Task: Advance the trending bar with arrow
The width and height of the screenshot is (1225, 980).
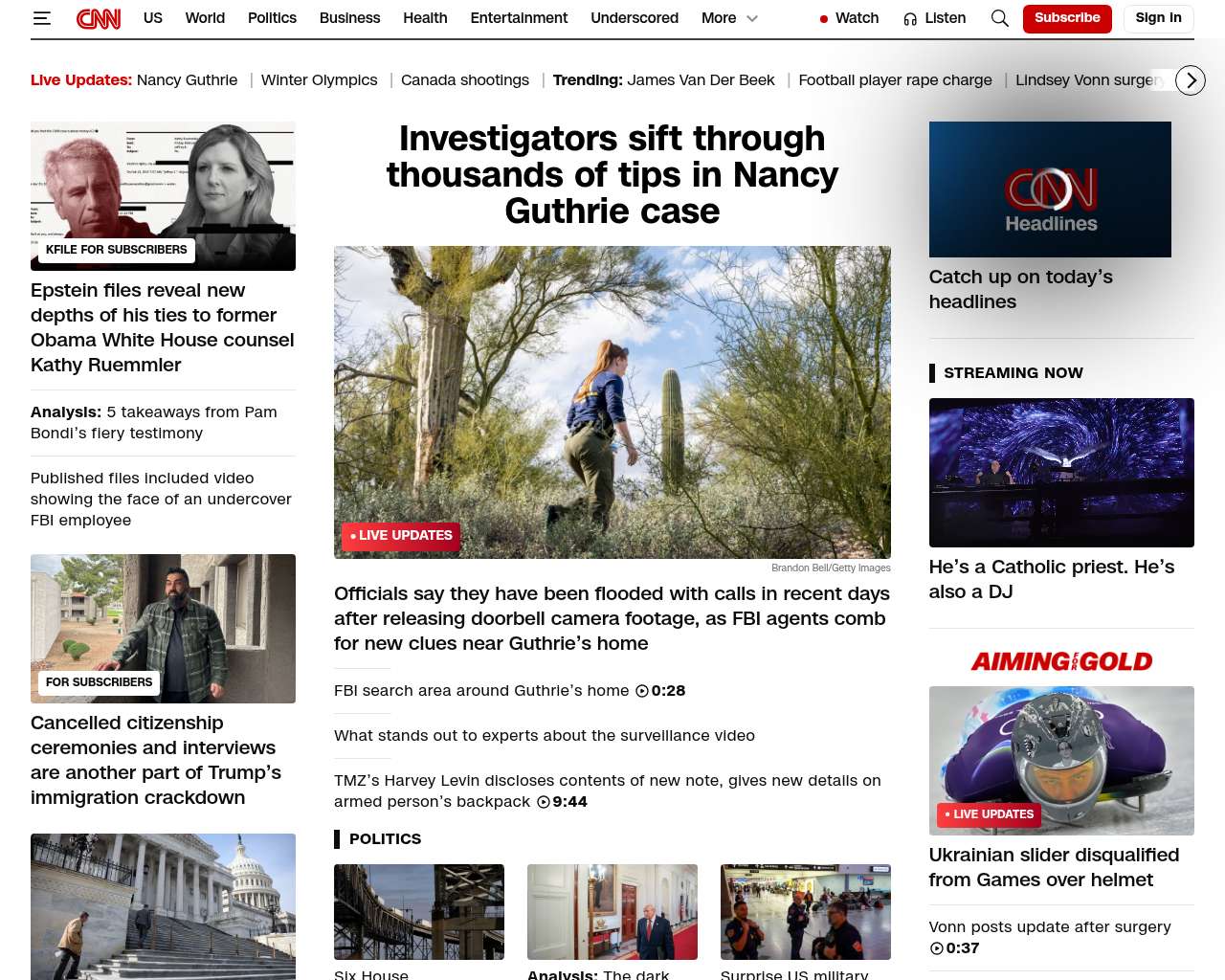Action: [x=1191, y=80]
